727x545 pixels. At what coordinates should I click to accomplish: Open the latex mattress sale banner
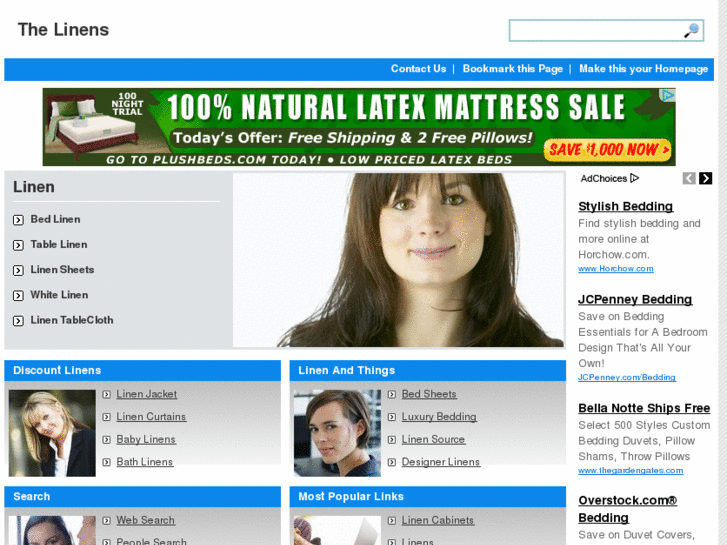pyautogui.click(x=359, y=127)
